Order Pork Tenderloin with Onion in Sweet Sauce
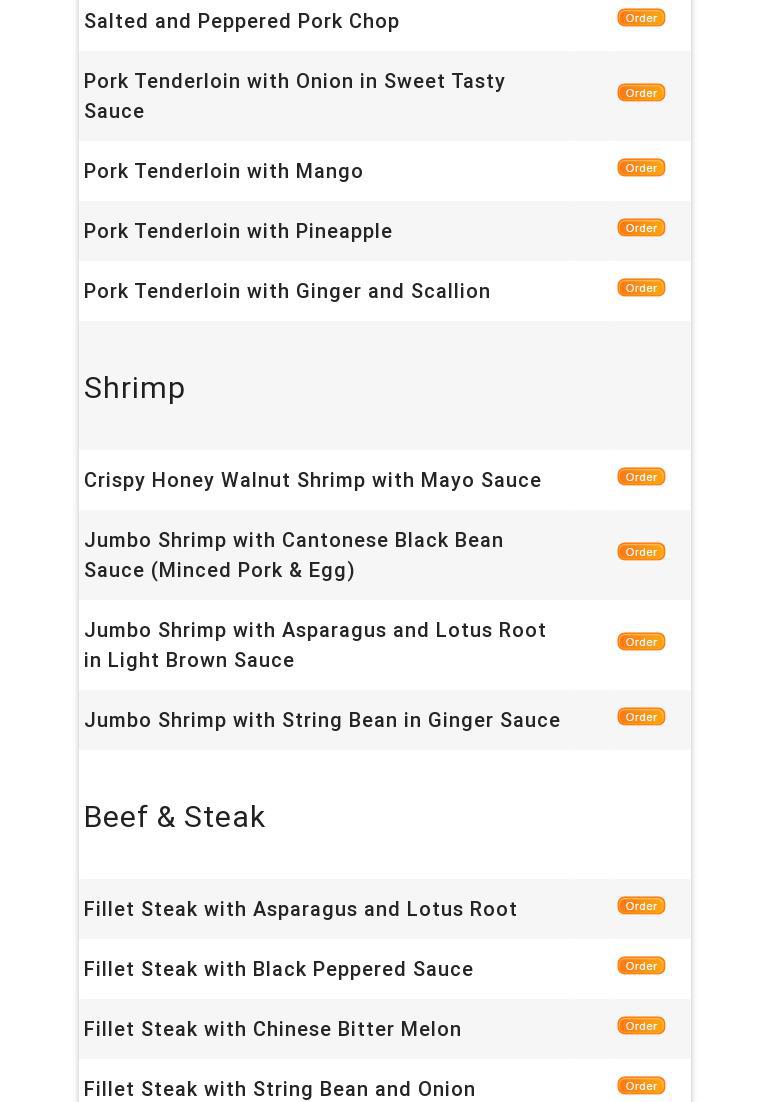Screen dimensions: 770x1102 [641, 93]
